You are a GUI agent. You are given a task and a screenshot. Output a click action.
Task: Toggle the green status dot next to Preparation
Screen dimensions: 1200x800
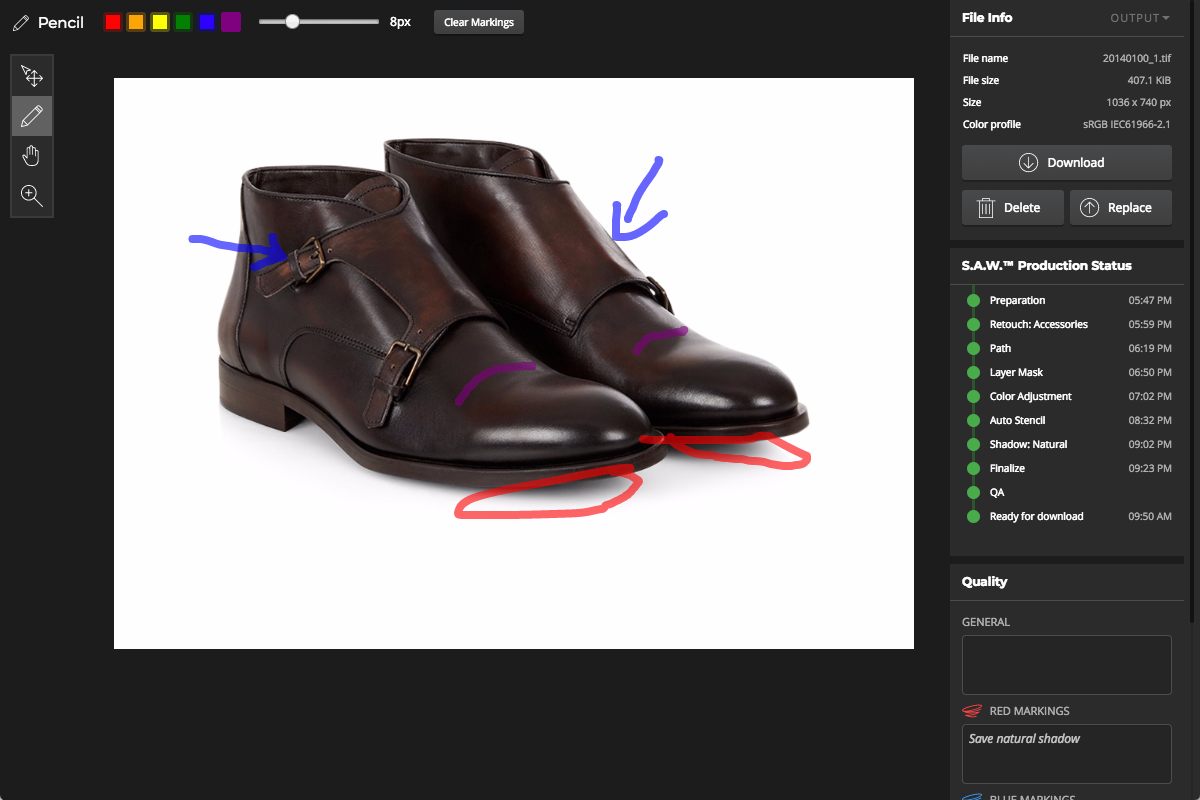[x=972, y=300]
